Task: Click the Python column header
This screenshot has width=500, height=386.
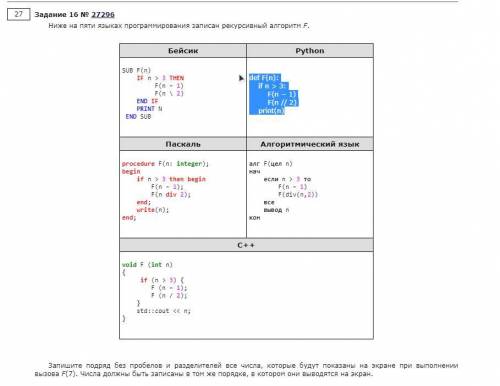Action: coord(310,51)
